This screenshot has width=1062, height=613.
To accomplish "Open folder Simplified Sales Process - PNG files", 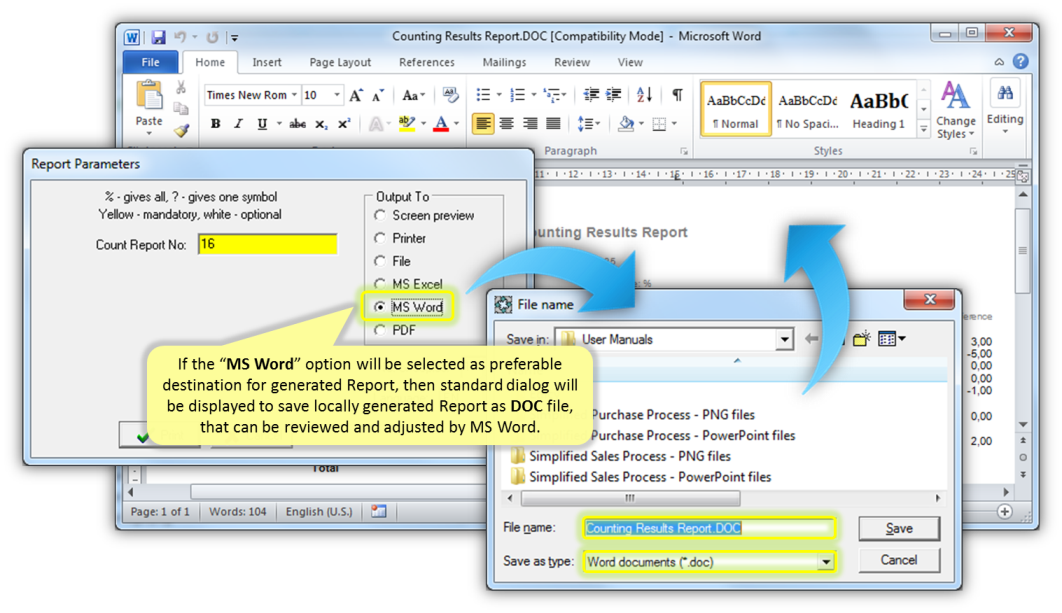I will point(621,457).
